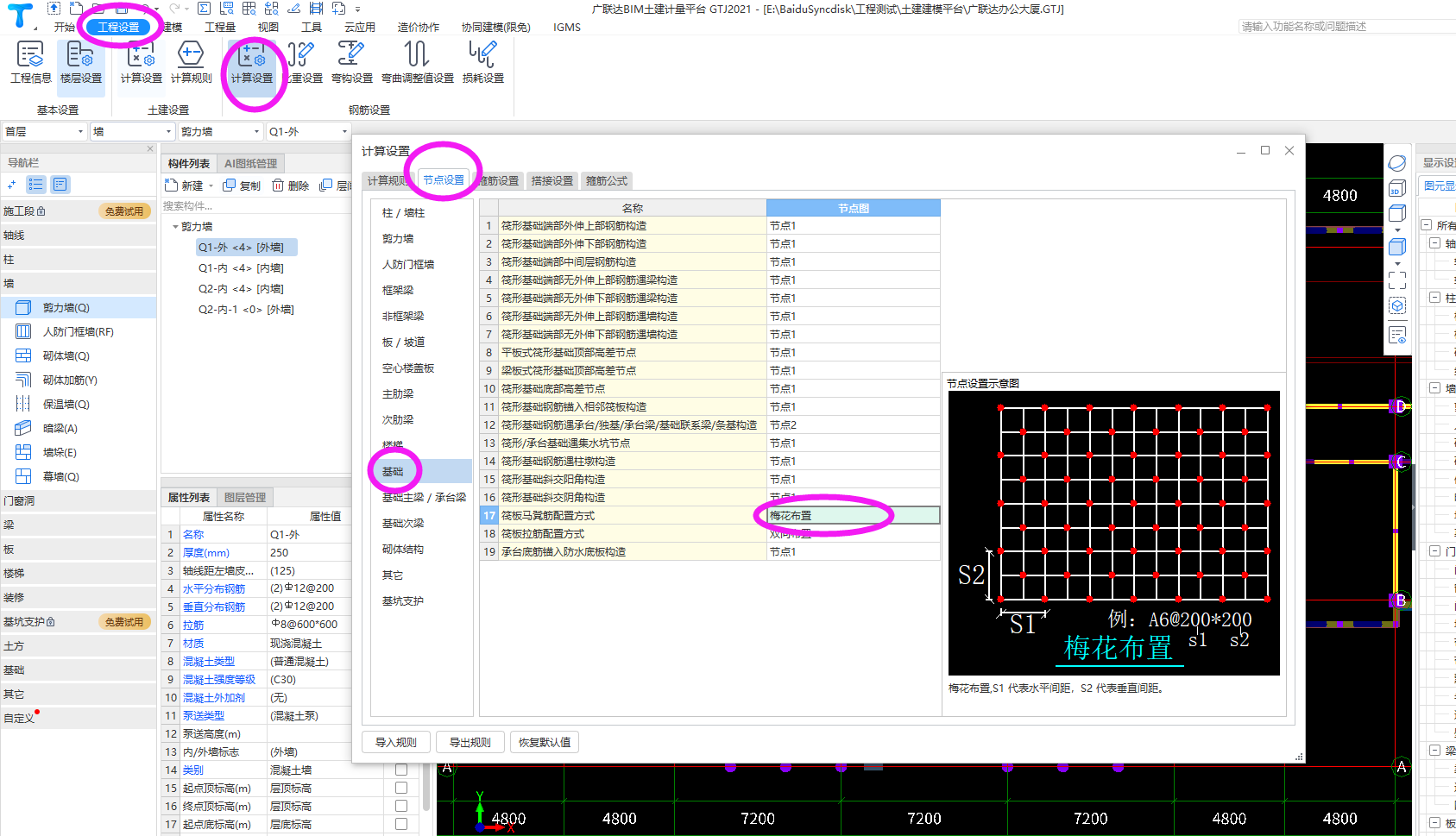Click the dashed-rectangle full-extent icon
Image resolution: width=1456 pixels, height=836 pixels.
pos(1397,280)
